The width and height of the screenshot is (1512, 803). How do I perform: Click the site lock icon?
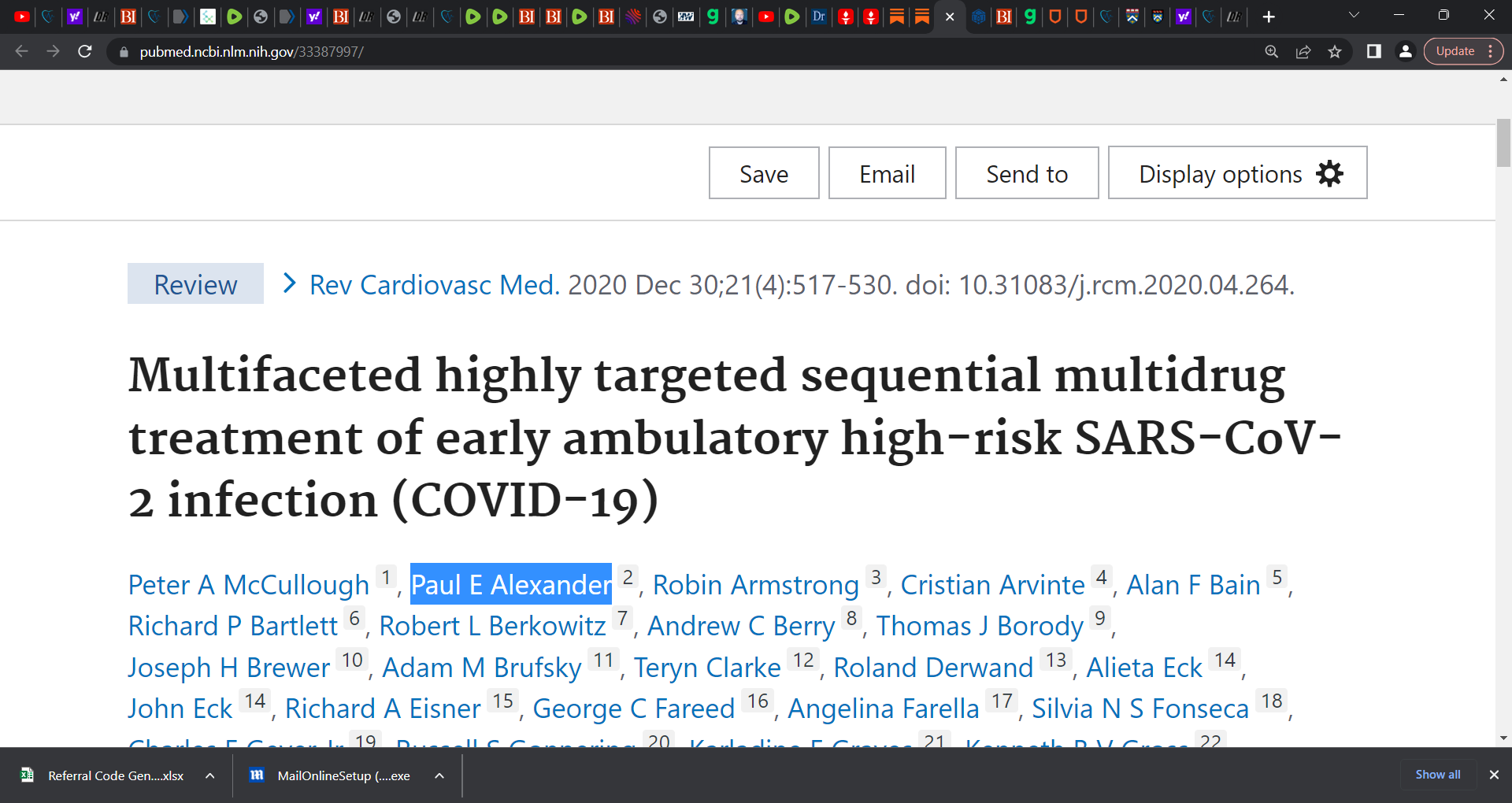coord(124,52)
